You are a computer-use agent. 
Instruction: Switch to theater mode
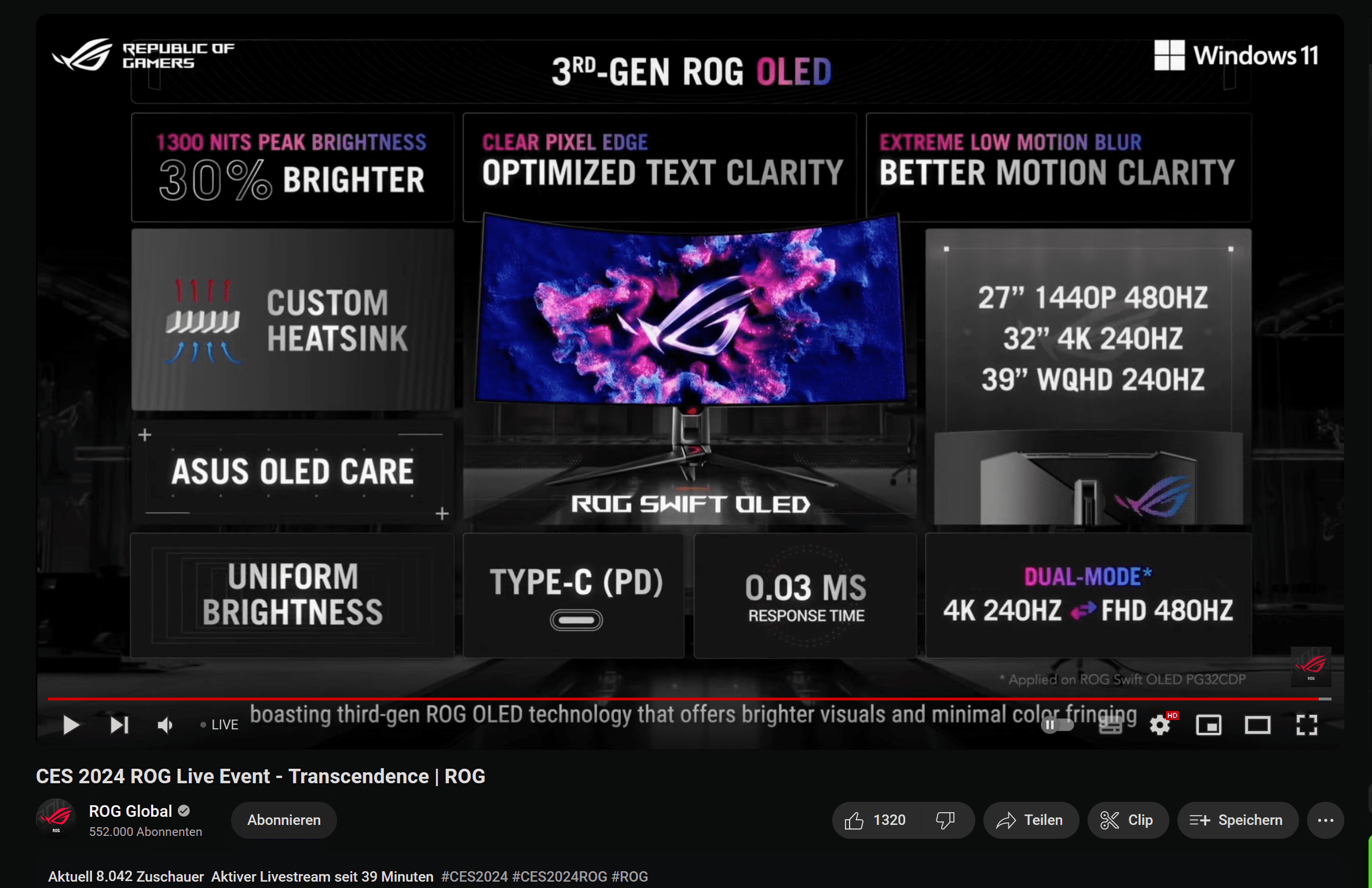(1257, 725)
